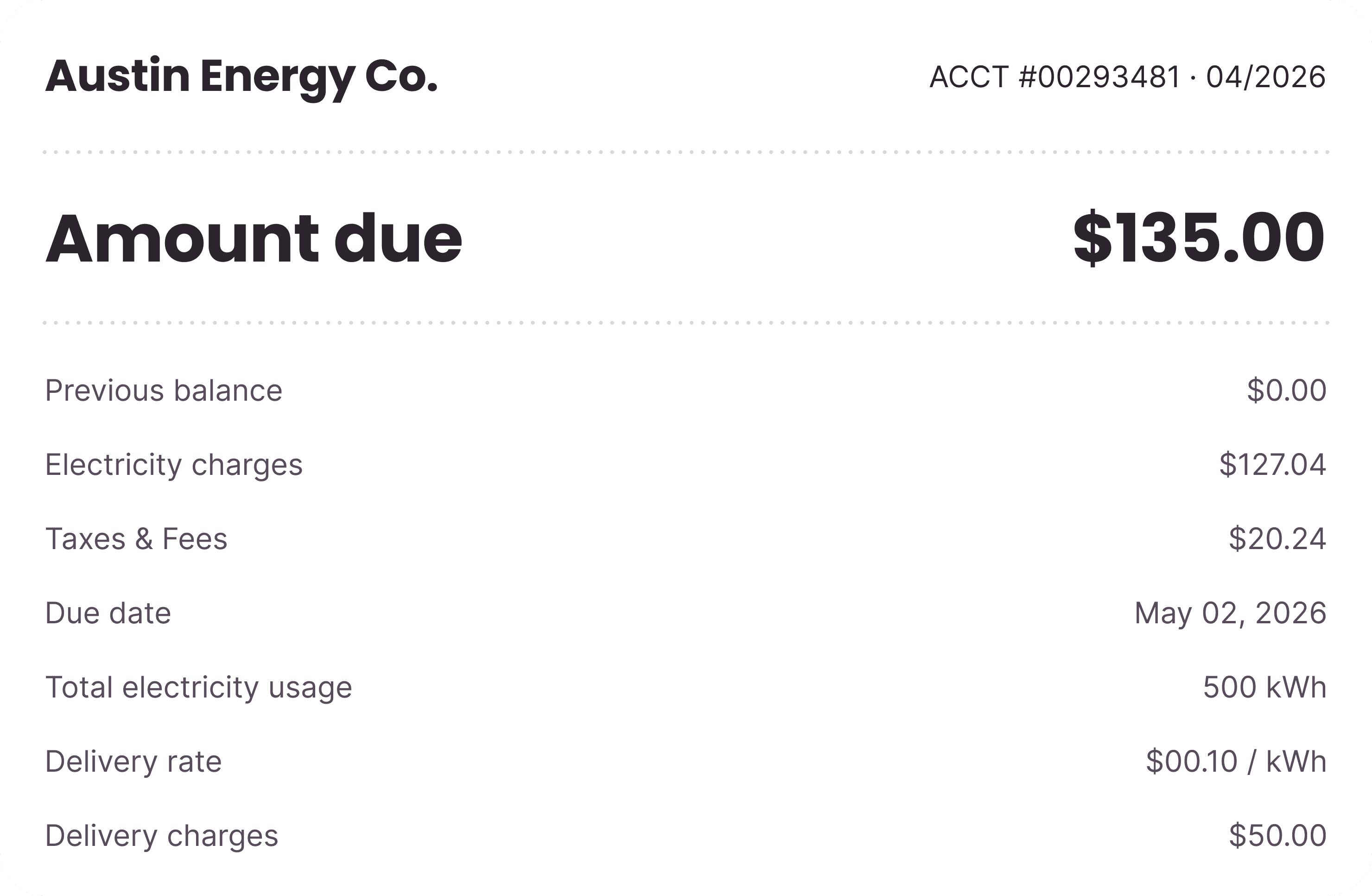Select the $00.10 / kWh rate value

tap(1236, 762)
